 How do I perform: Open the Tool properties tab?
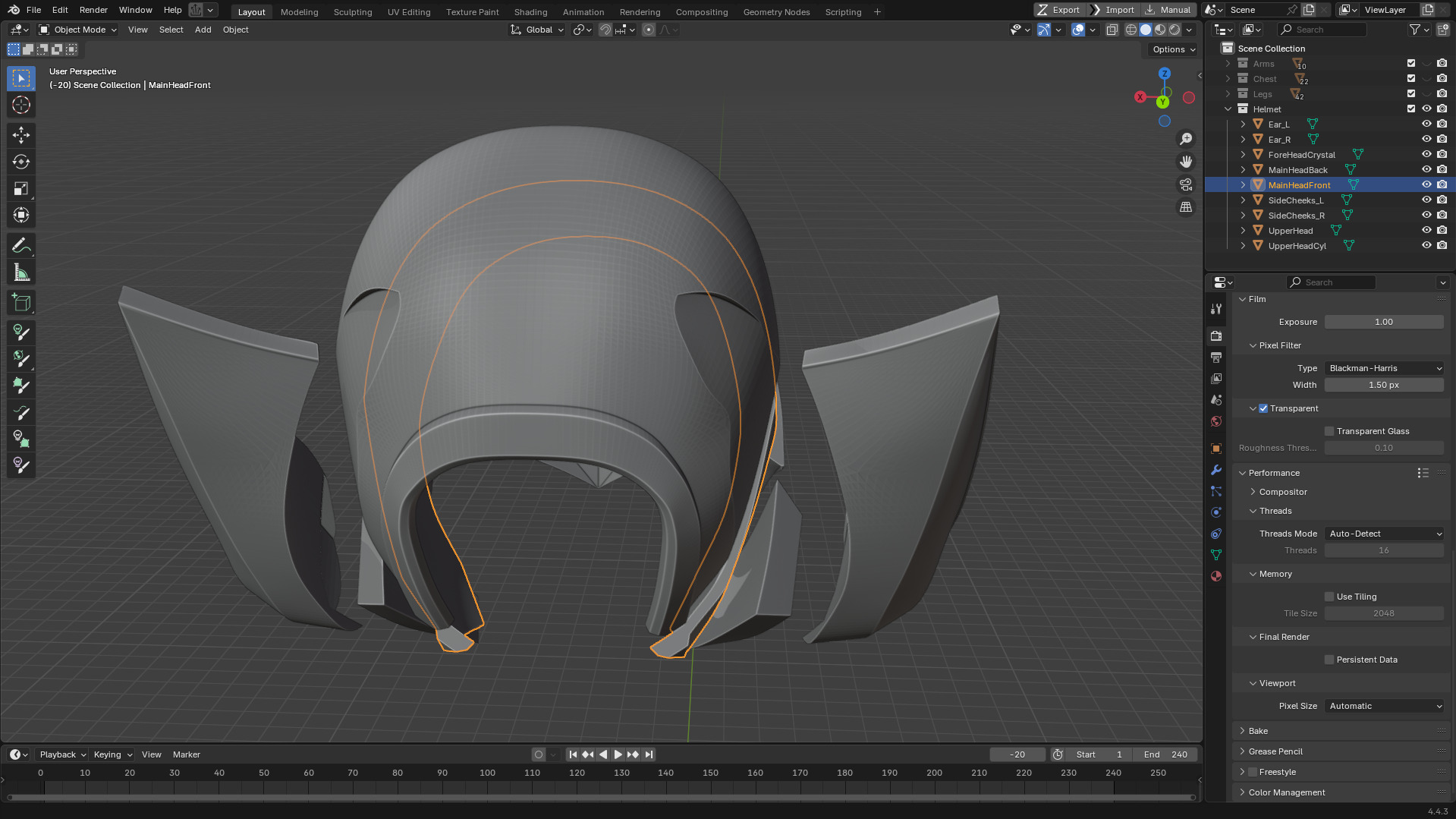point(1216,309)
